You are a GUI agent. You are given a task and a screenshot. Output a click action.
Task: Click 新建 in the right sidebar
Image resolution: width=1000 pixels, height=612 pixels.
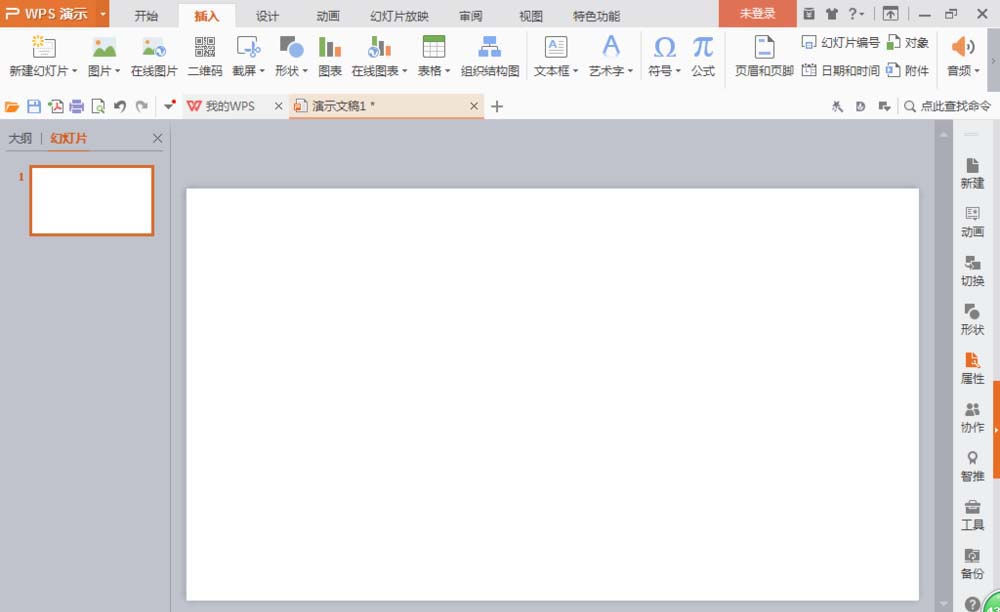point(972,173)
